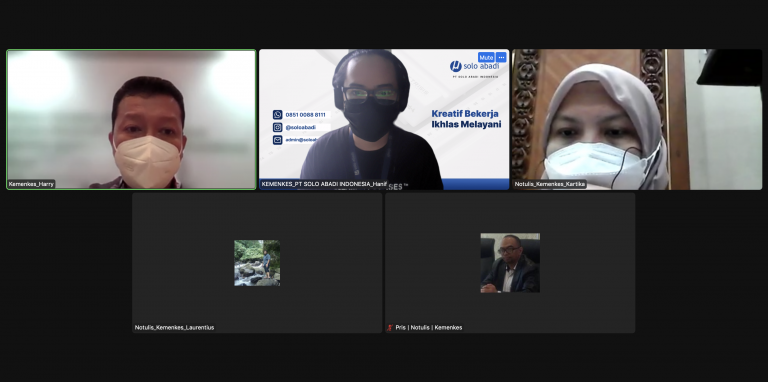Click the Notulis_Kemenkes_Kartika name label

pos(550,184)
